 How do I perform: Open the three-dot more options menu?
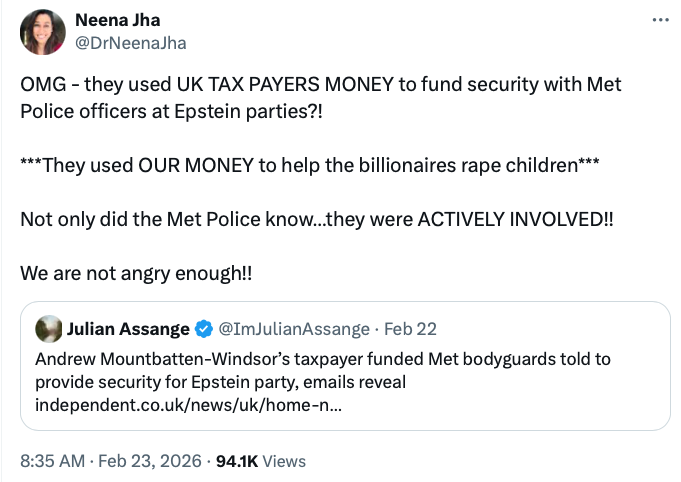tap(659, 20)
